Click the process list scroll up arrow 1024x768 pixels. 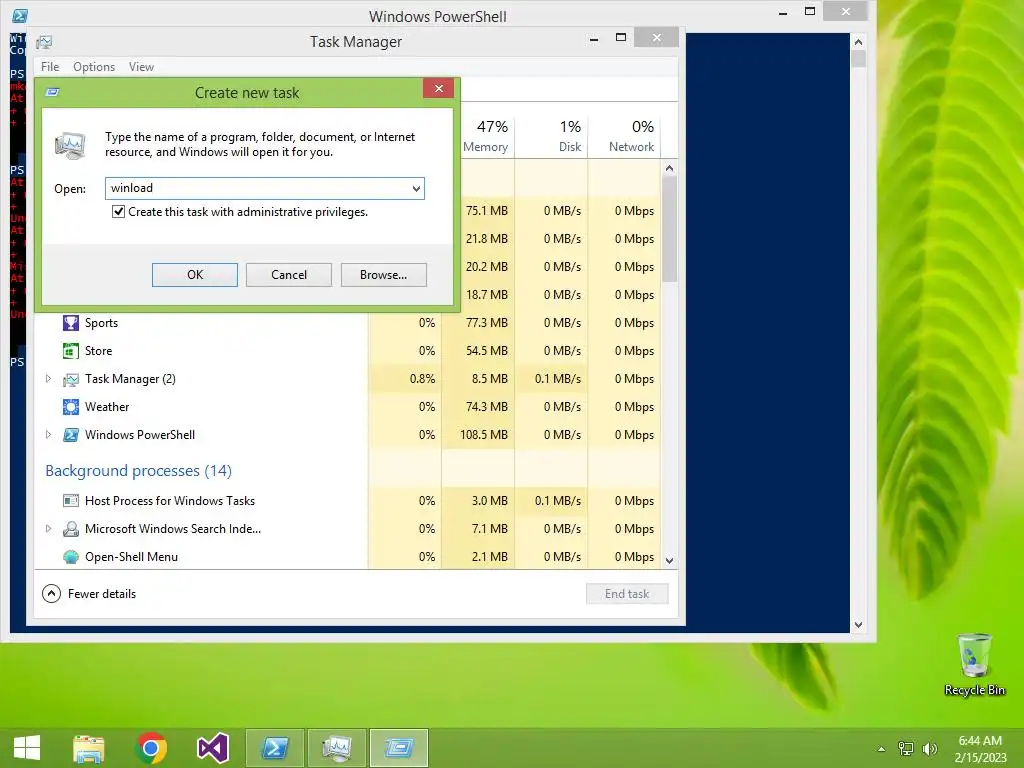(x=669, y=168)
